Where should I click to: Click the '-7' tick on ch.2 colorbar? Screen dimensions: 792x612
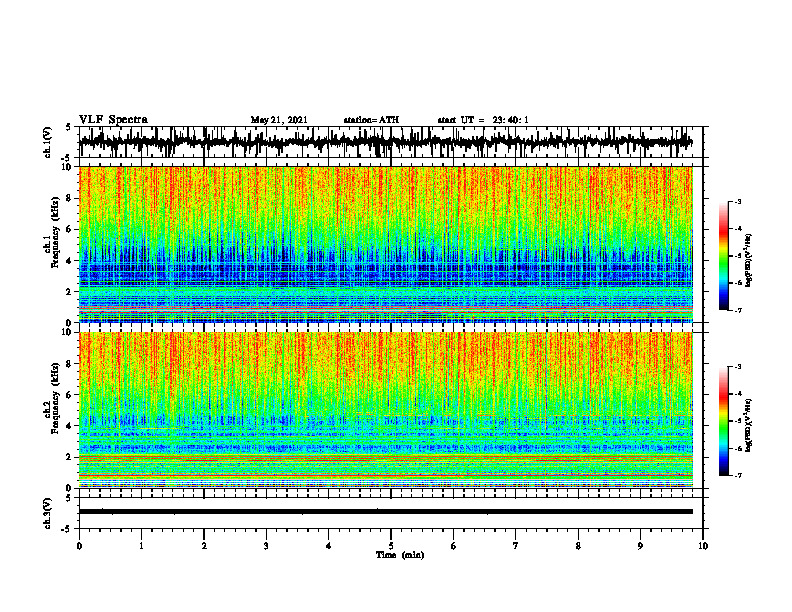738,476
